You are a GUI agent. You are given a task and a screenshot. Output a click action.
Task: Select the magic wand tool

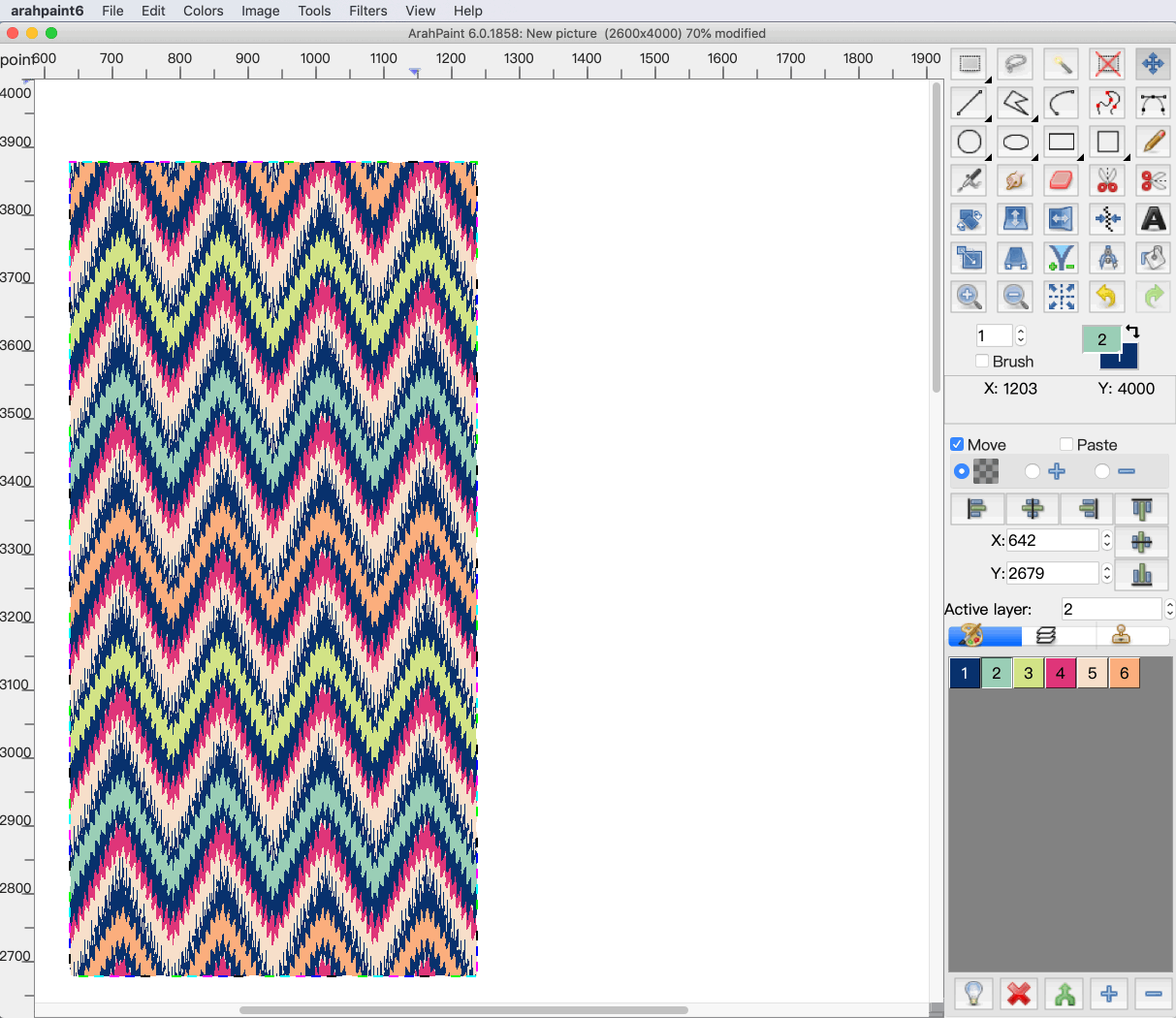(1062, 64)
